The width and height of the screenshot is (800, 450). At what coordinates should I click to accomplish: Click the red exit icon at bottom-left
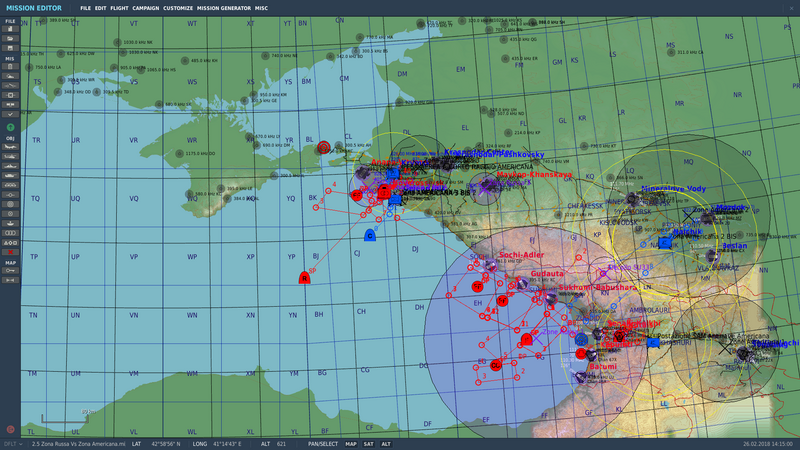pos(11,430)
